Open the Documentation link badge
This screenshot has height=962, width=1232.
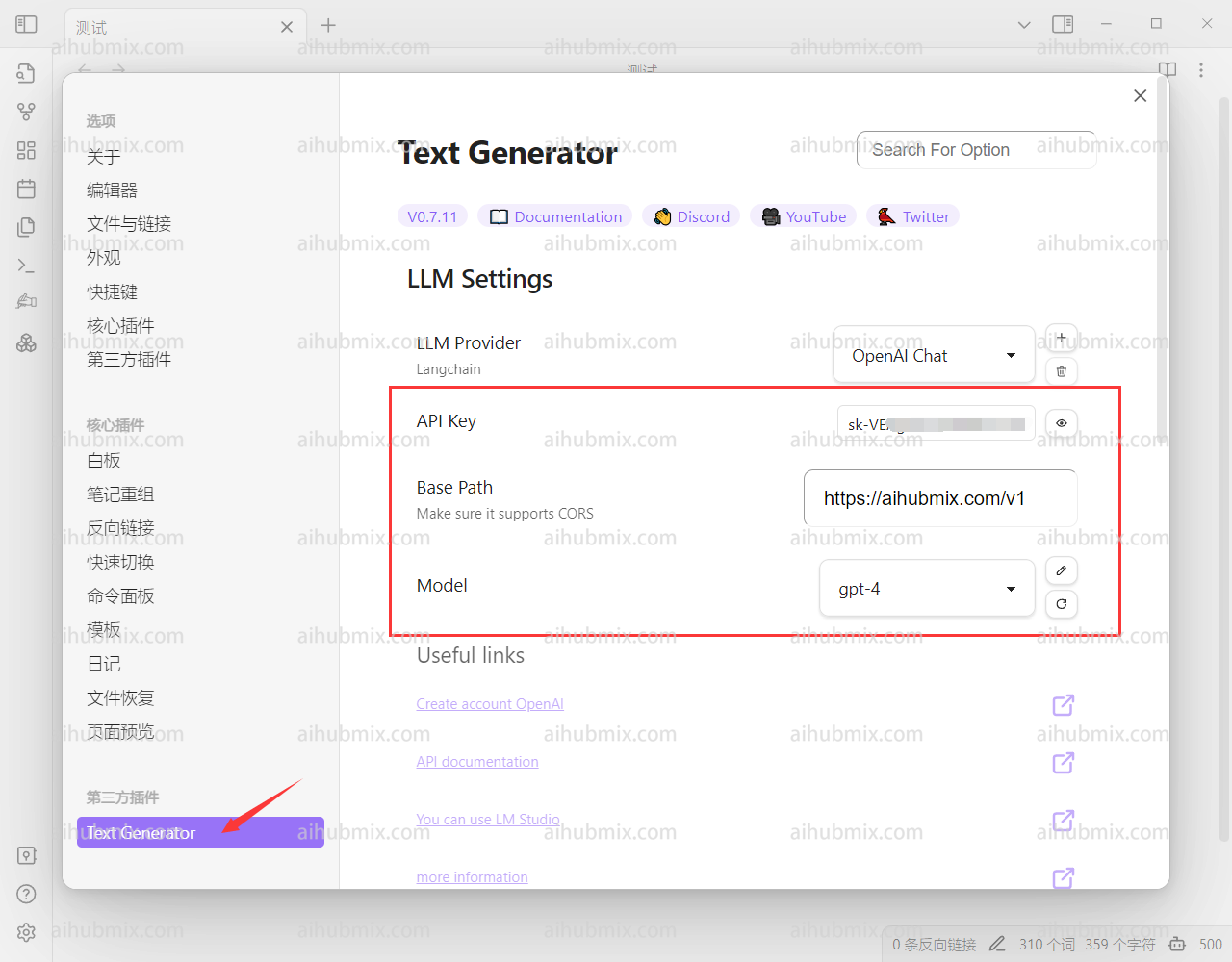click(555, 216)
